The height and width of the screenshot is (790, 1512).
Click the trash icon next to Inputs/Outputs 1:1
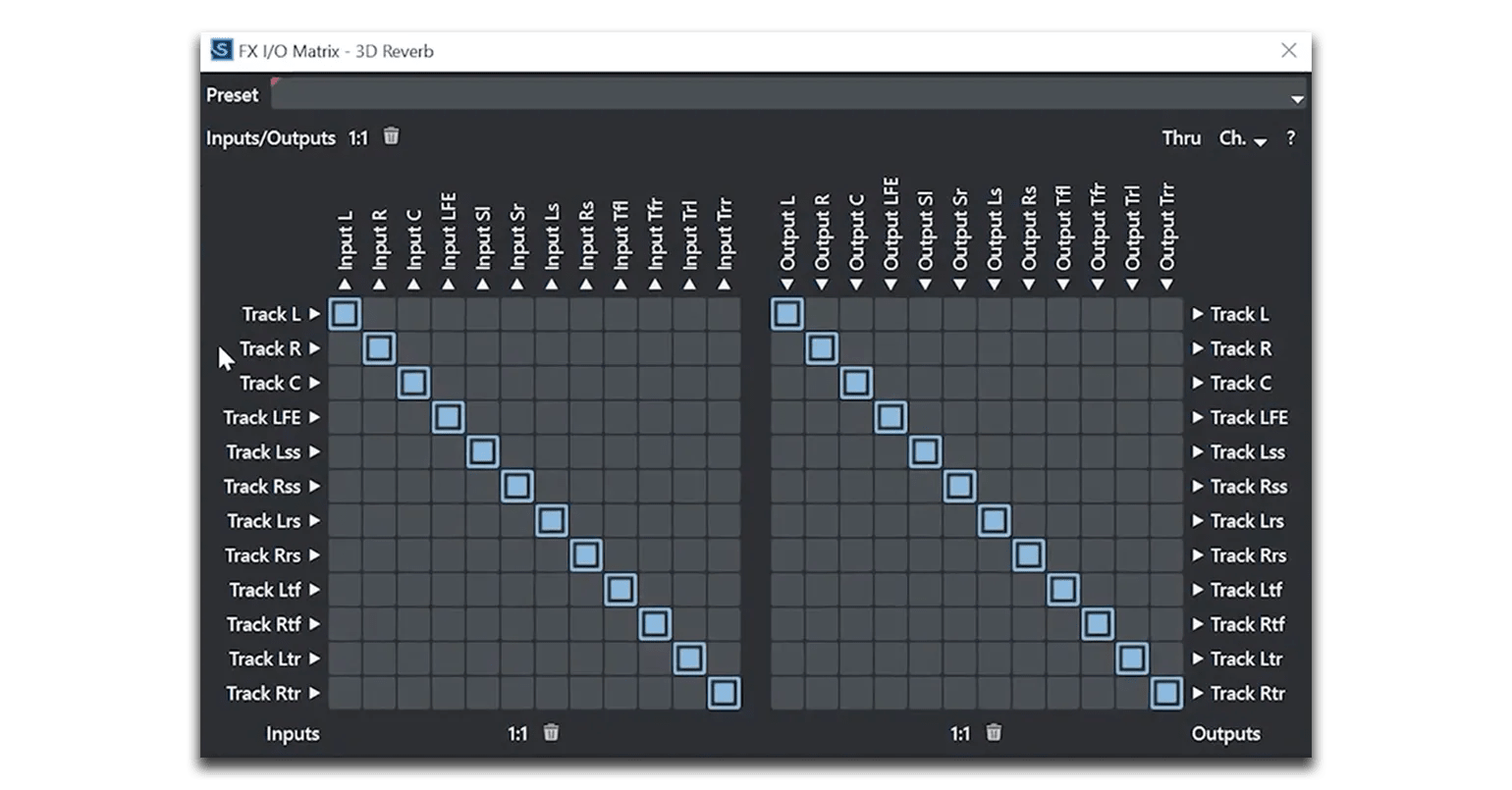[391, 136]
